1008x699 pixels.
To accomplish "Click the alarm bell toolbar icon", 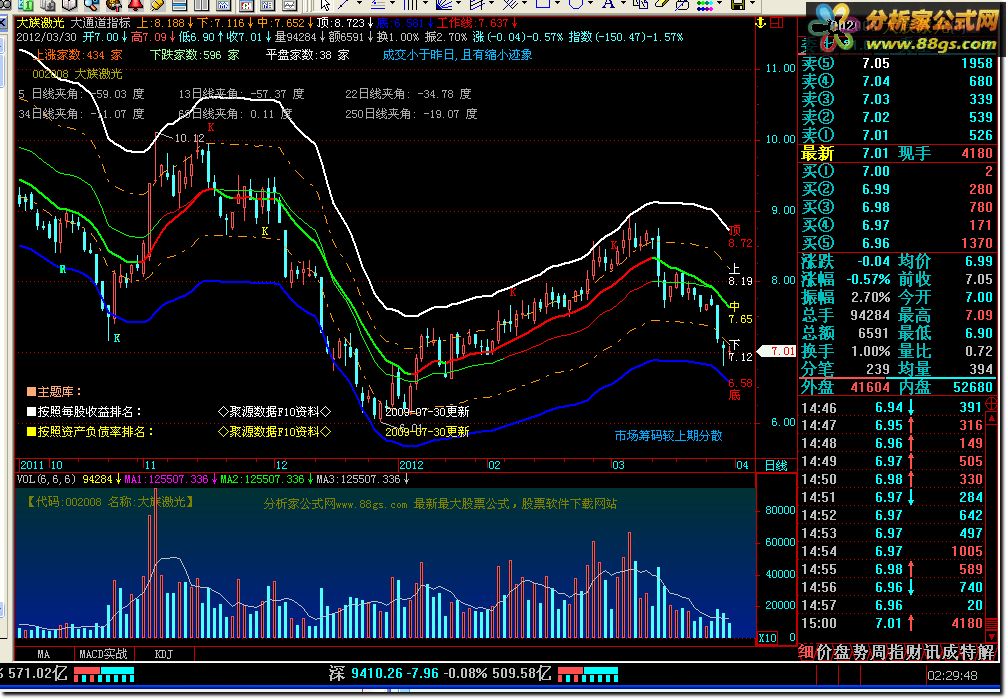I will pos(136,5).
